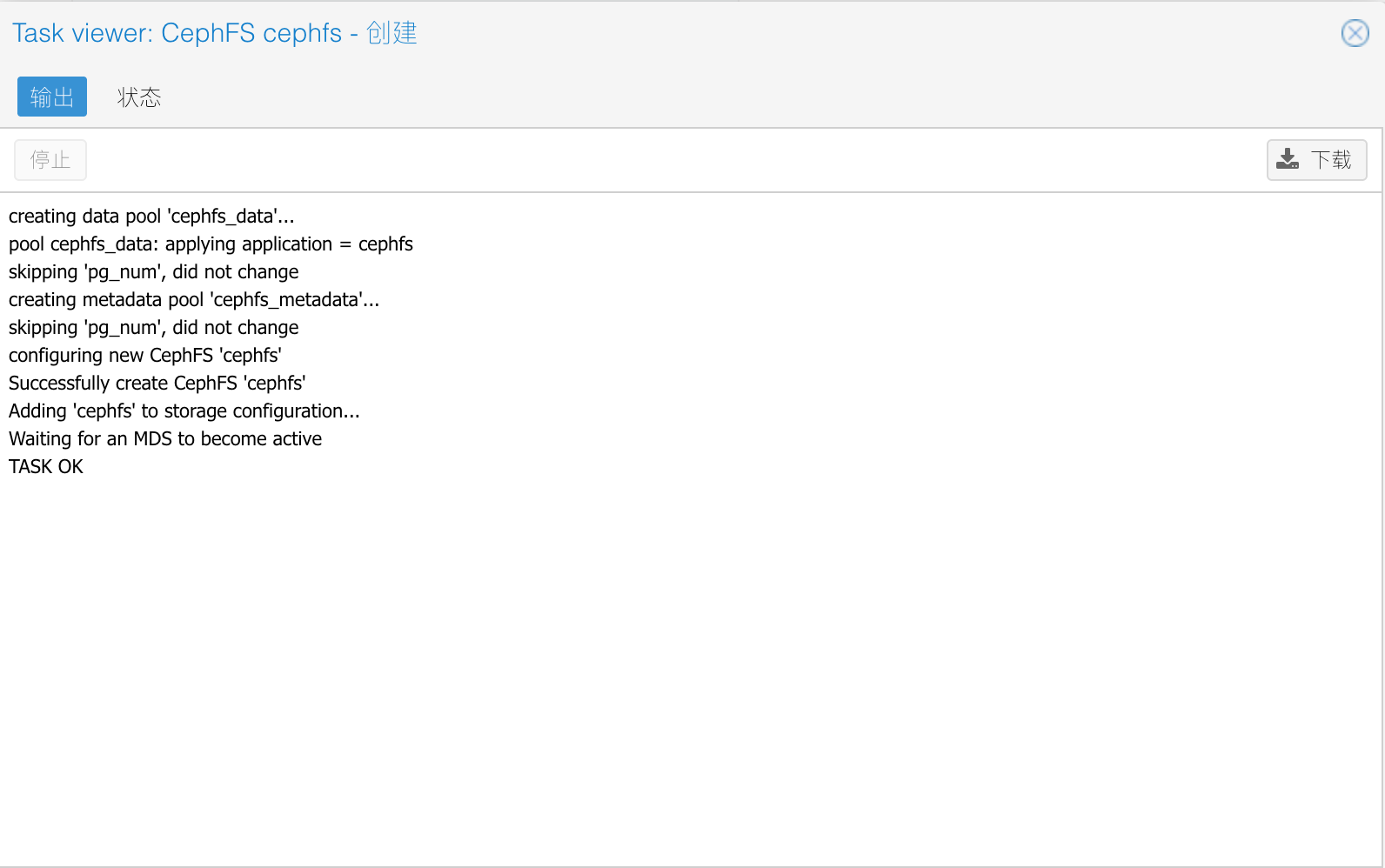The image size is (1385, 868).
Task: Click the "Waiting for an MDS" log line
Action: coord(165,438)
